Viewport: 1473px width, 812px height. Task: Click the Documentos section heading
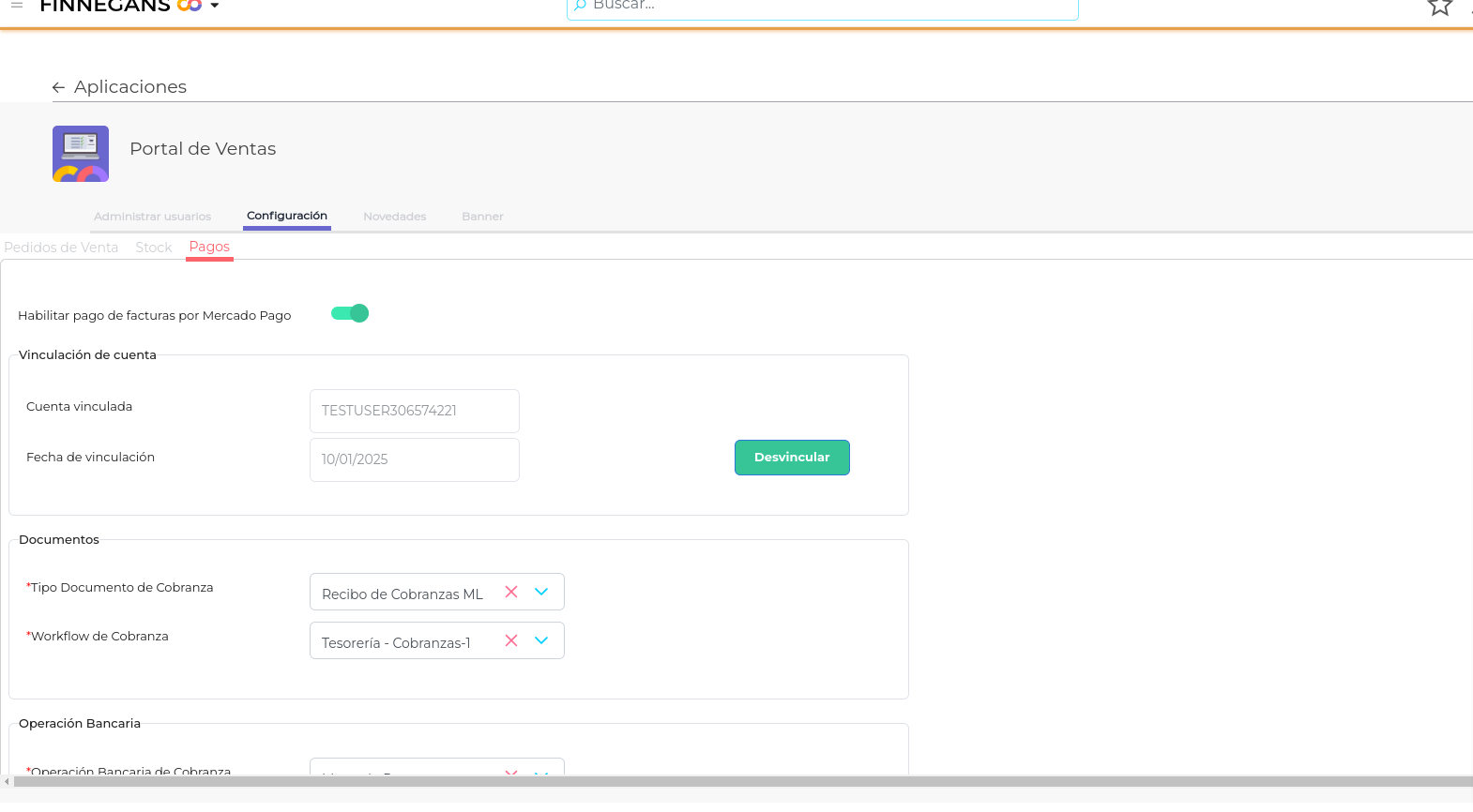pos(59,540)
